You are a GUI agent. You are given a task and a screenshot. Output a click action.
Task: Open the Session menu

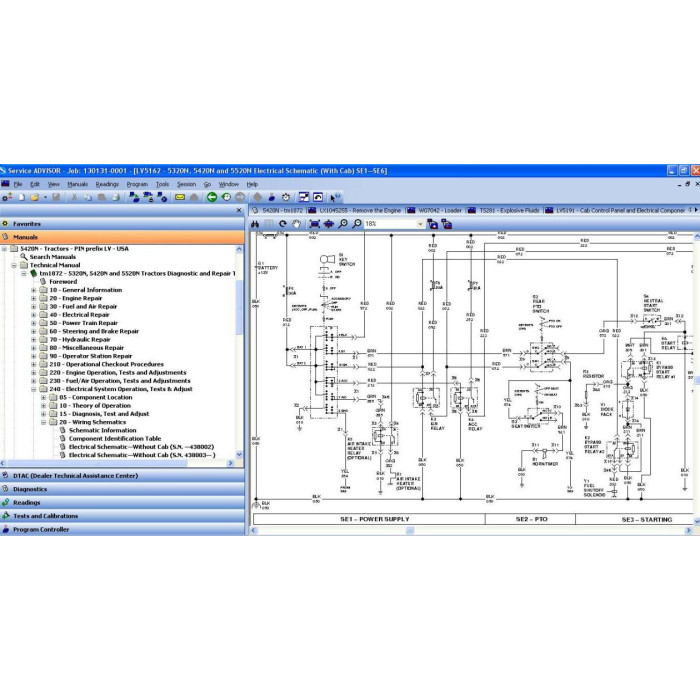(x=186, y=184)
